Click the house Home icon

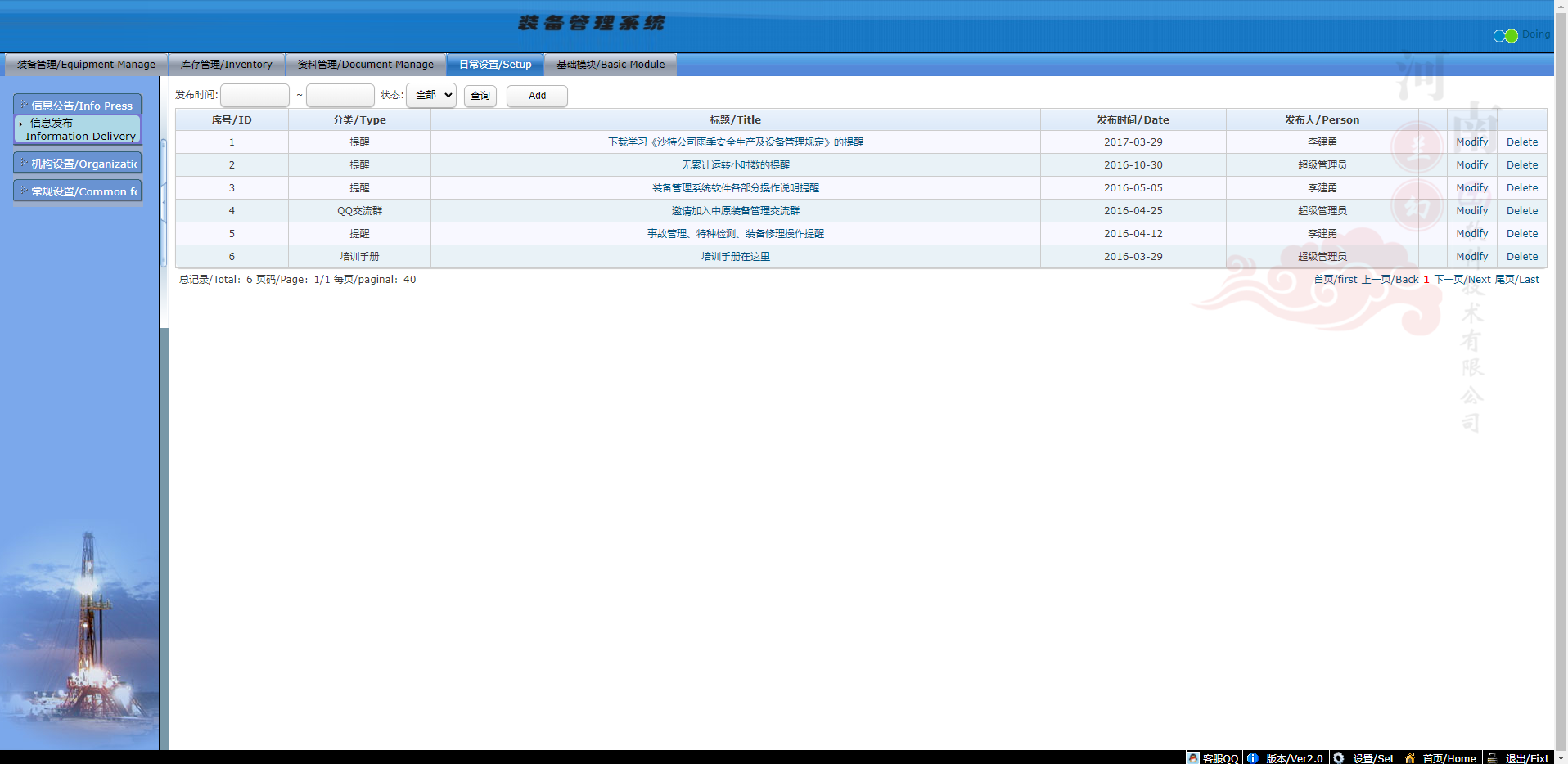tap(1409, 758)
